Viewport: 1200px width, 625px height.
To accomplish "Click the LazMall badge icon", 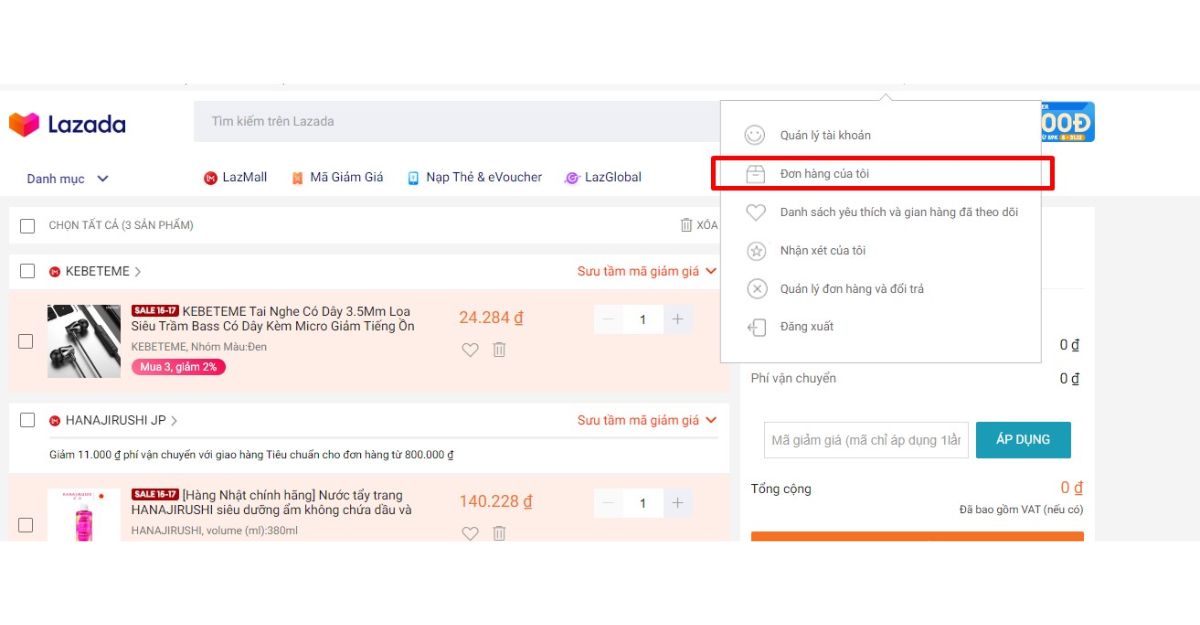I will point(210,178).
